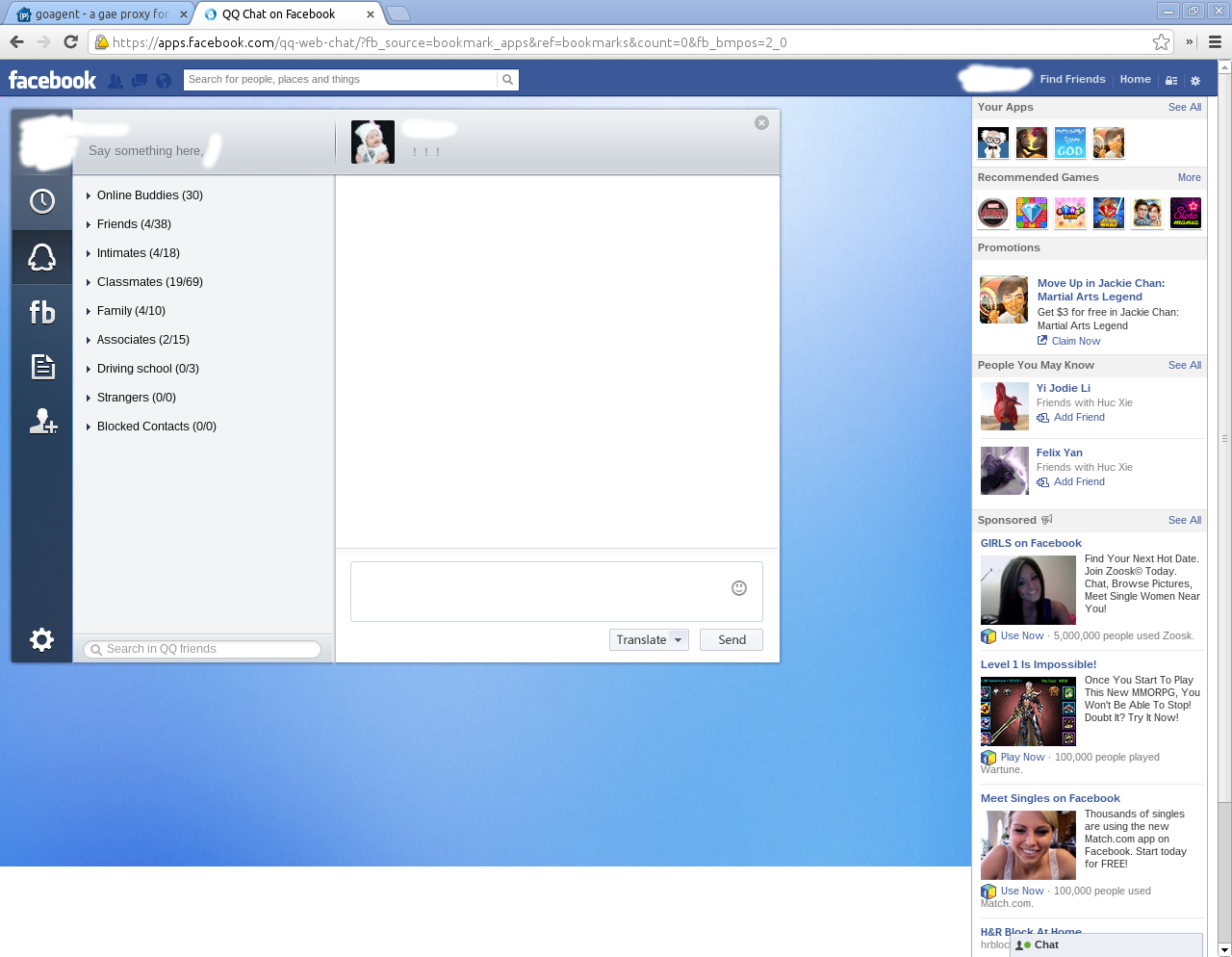Open QQ chat settings gear
This screenshot has height=957, width=1232.
(41, 639)
